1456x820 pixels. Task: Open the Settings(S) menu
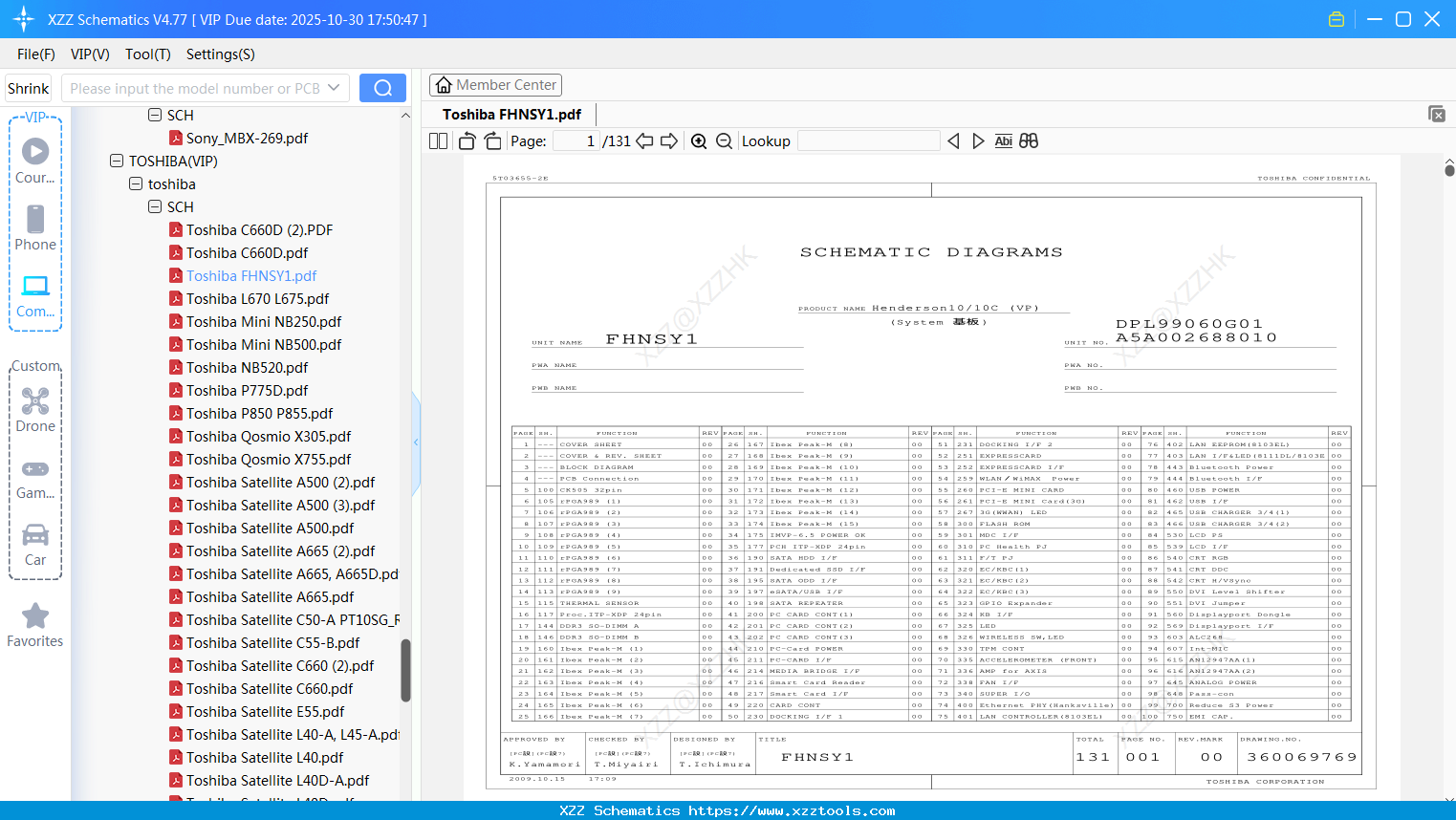pos(221,54)
